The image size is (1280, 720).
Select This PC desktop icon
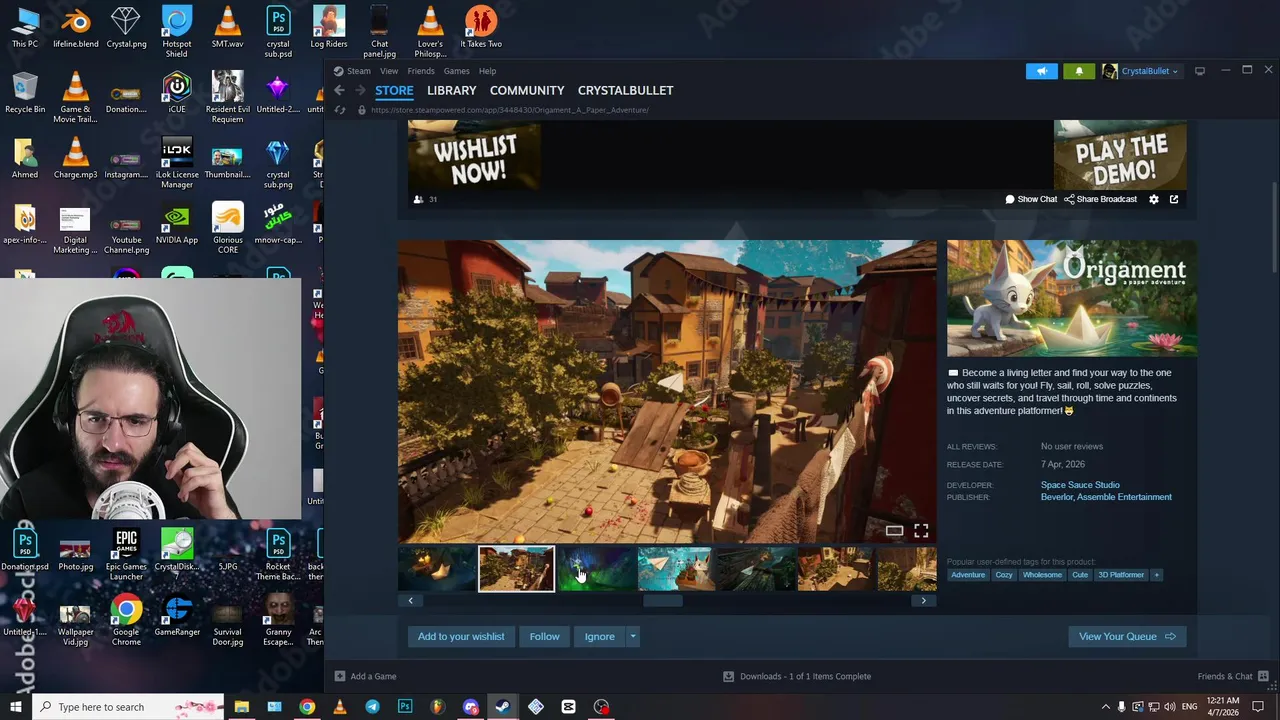tap(25, 28)
